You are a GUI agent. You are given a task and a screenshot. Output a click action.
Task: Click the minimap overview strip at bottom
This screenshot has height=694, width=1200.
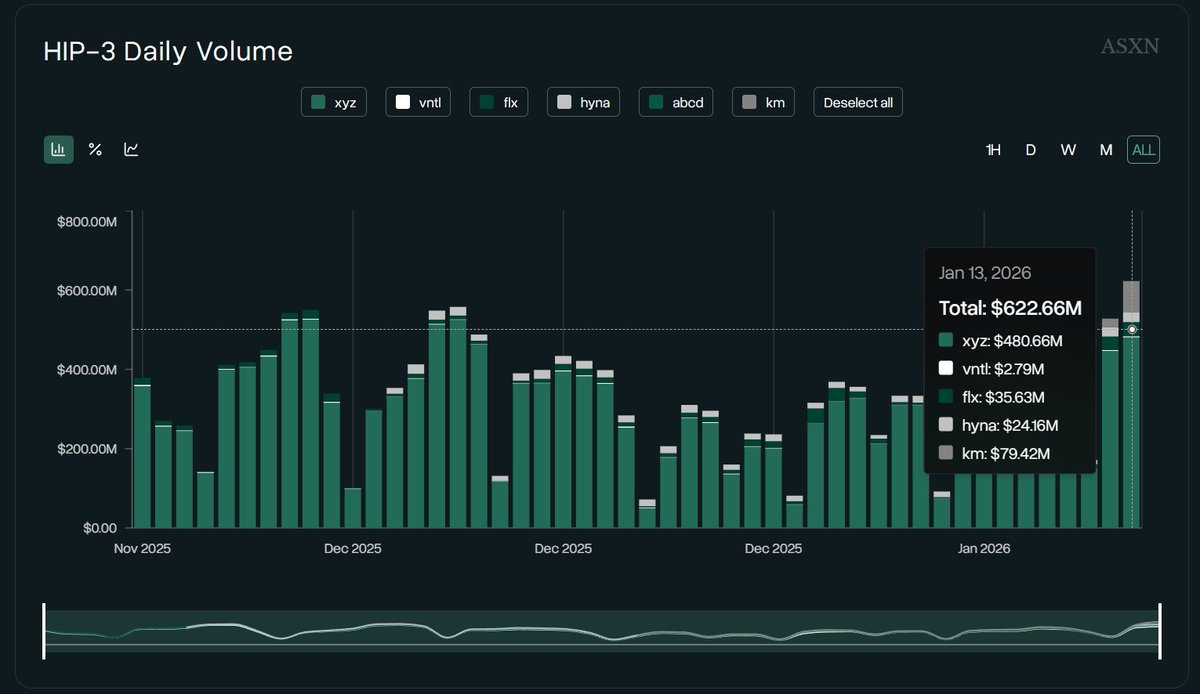point(600,630)
